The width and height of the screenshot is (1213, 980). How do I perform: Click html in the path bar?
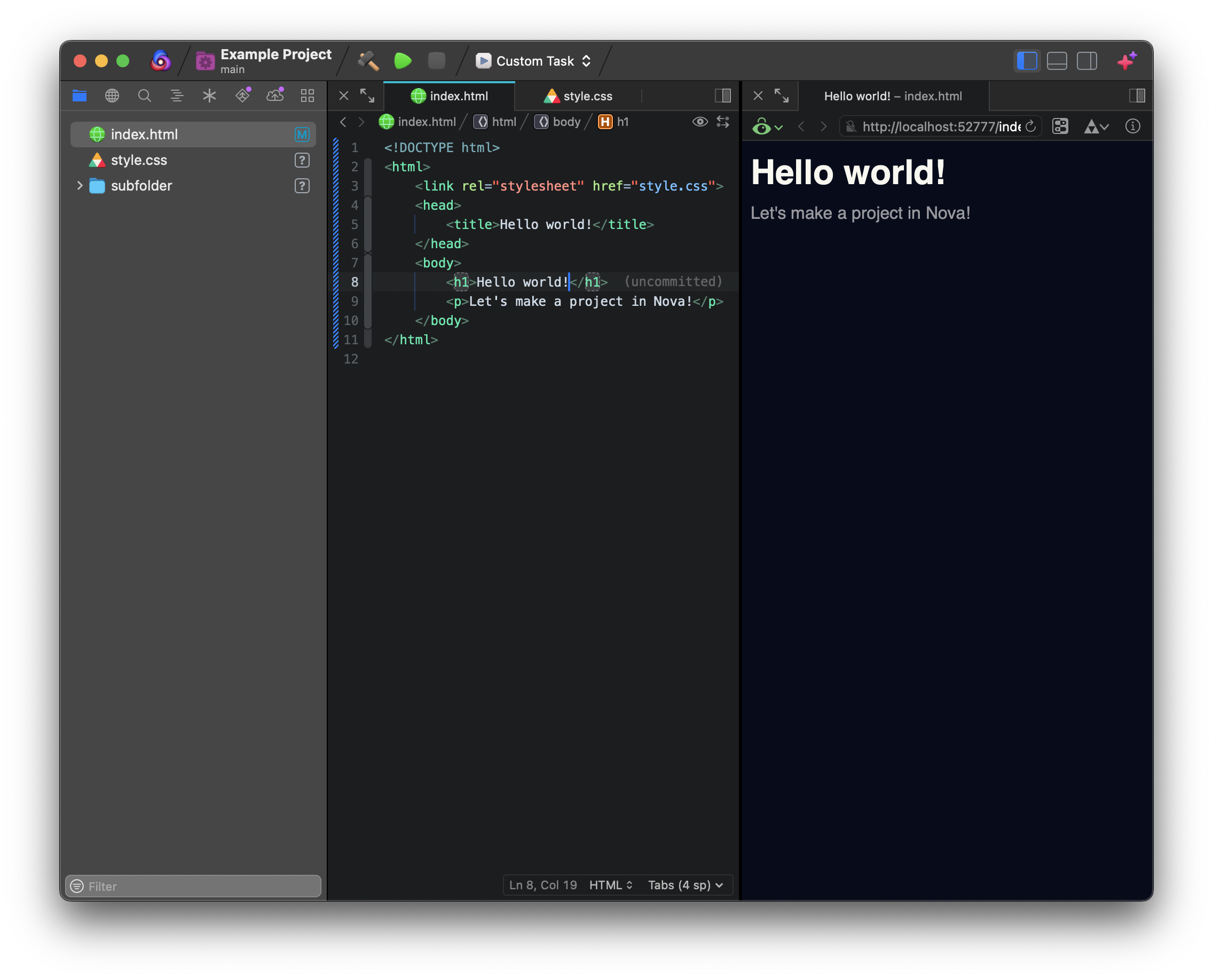495,122
